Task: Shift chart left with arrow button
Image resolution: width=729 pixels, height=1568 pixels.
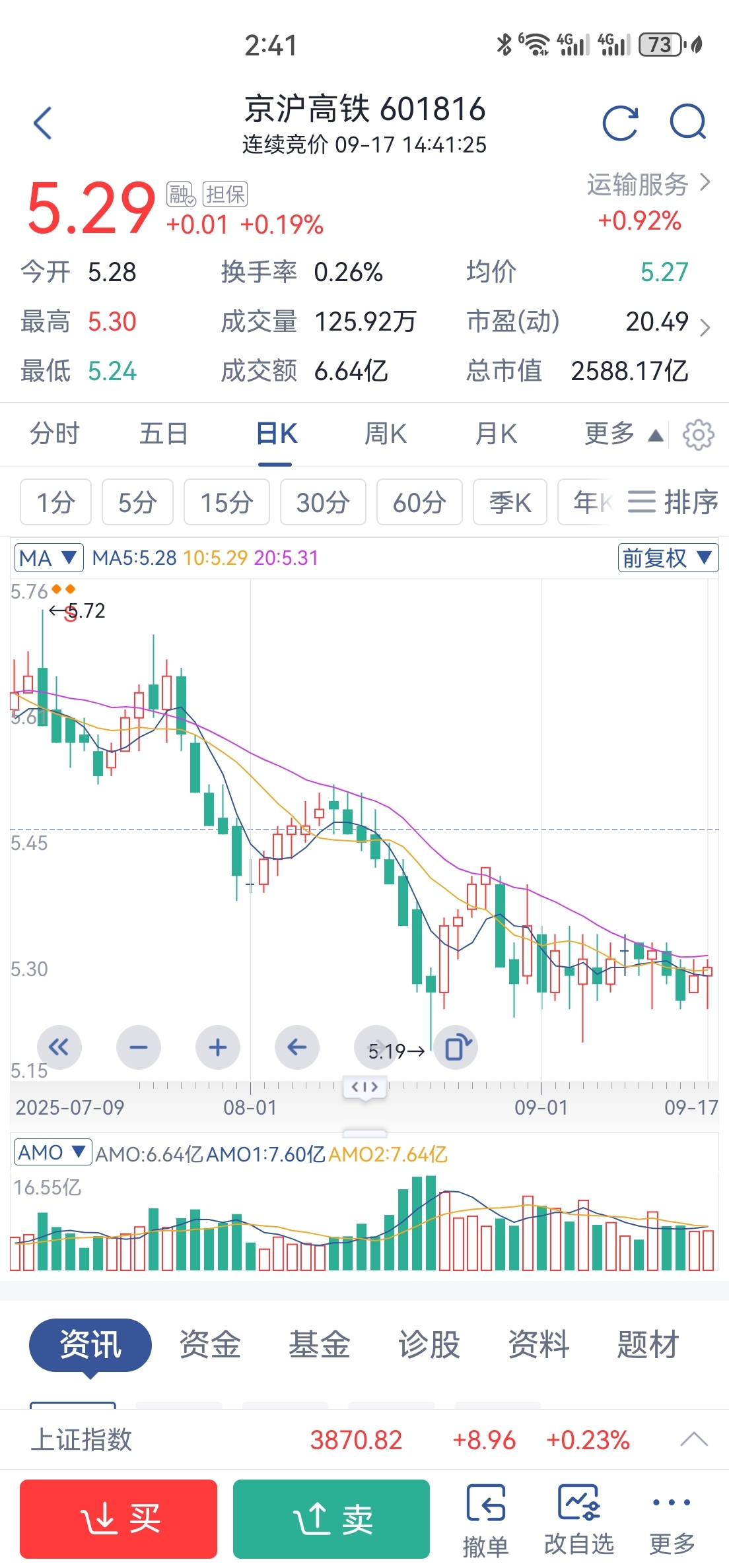Action: [x=297, y=1047]
